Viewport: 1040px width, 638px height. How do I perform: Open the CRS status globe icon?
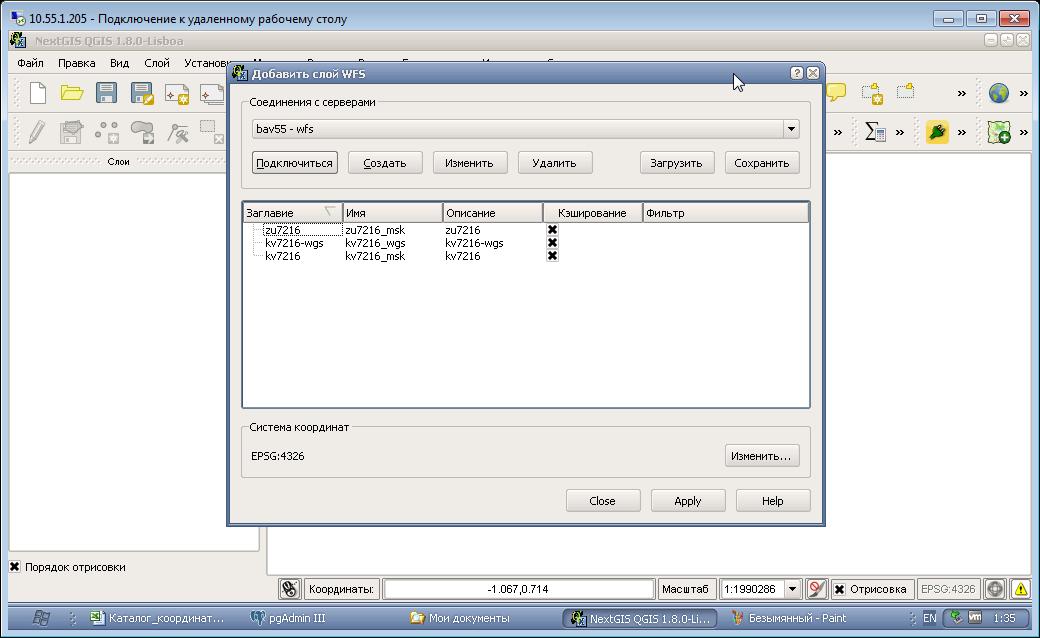point(994,589)
